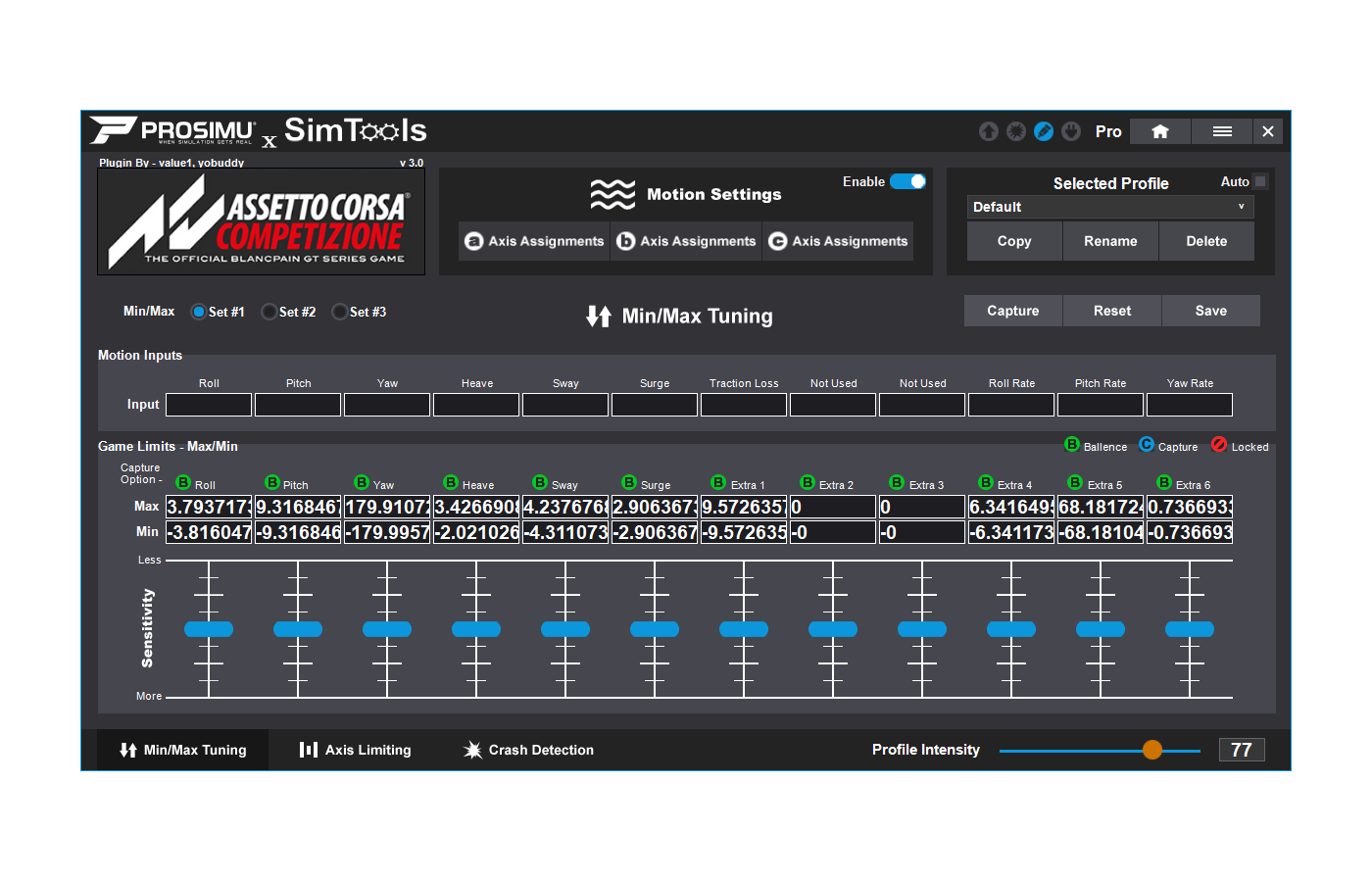Image resolution: width=1372 pixels, height=882 pixels.
Task: Click the Extra 1 sensitivity slider handle
Action: [744, 629]
